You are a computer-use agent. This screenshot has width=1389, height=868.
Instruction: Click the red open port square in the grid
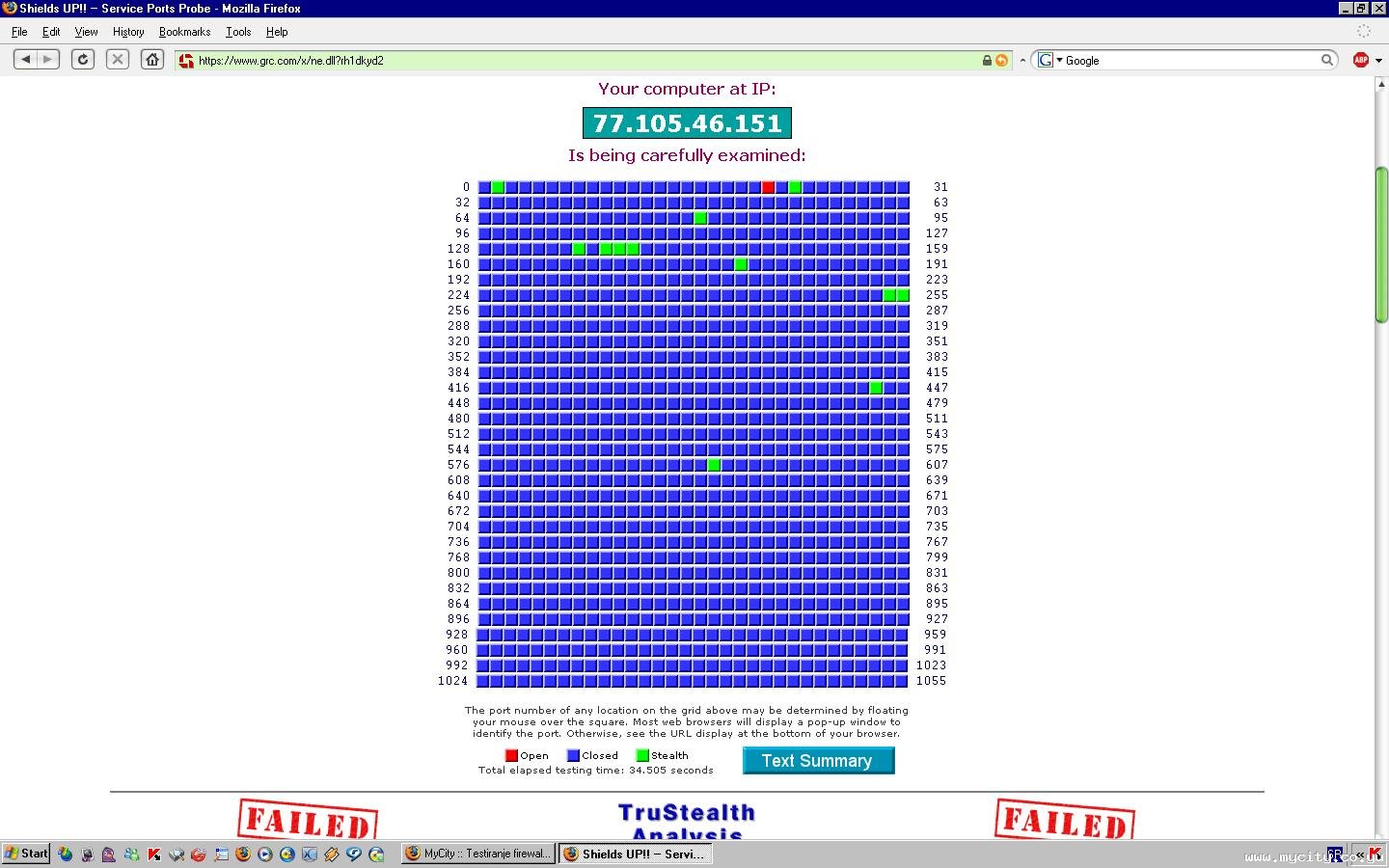coord(768,187)
